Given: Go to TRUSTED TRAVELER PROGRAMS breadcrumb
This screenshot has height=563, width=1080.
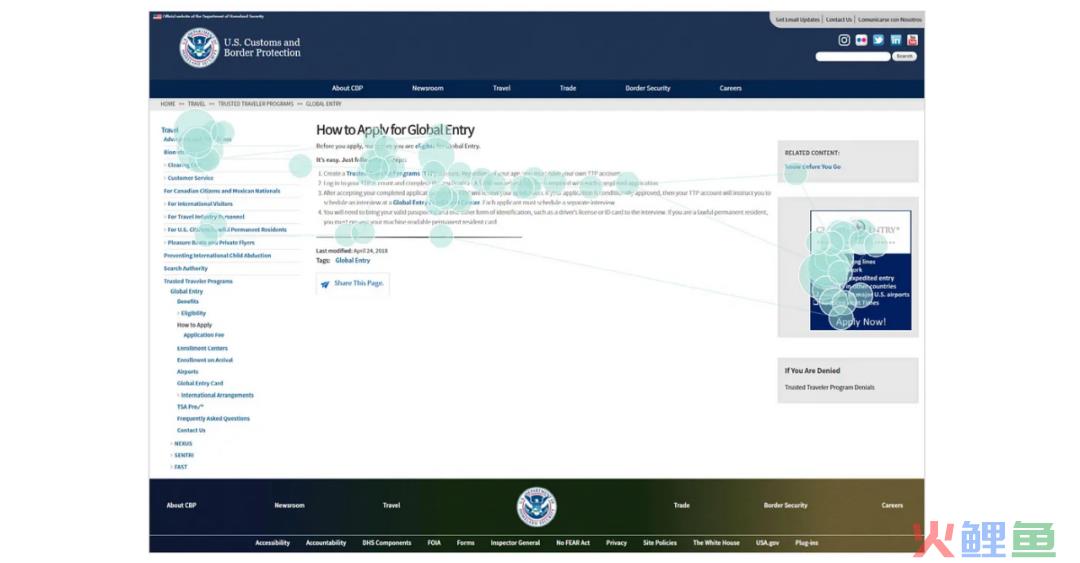Looking at the screenshot, I should pyautogui.click(x=256, y=104).
